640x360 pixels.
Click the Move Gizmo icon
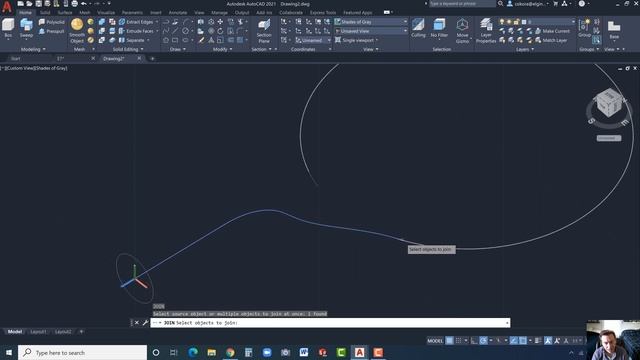[x=462, y=31]
